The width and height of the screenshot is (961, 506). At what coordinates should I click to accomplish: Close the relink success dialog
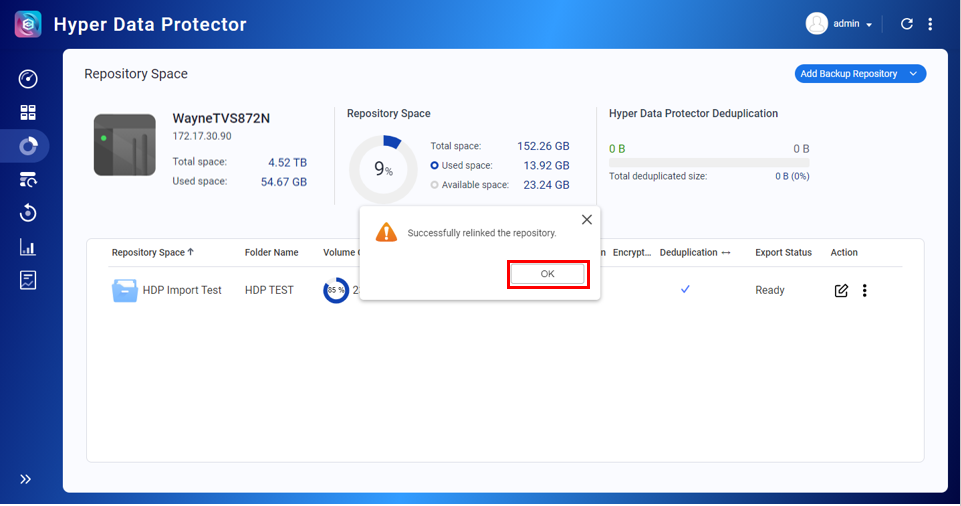point(586,219)
